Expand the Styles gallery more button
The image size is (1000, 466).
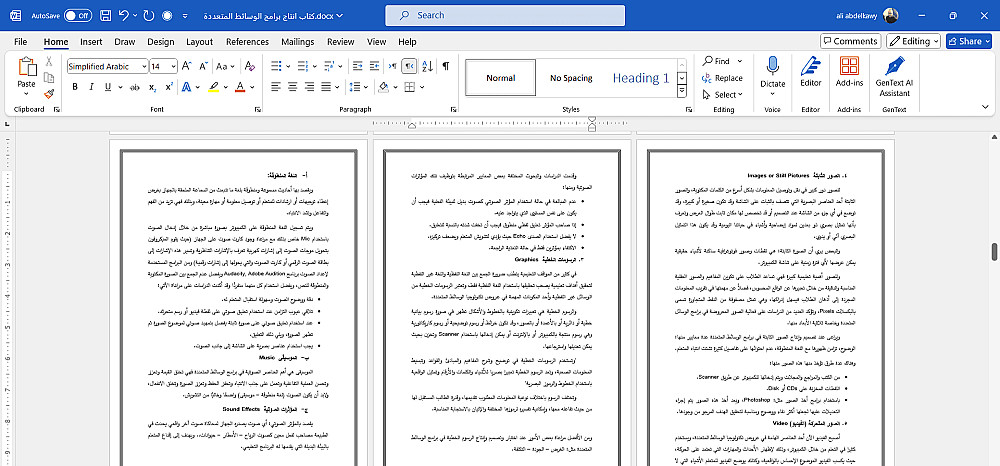(x=682, y=92)
